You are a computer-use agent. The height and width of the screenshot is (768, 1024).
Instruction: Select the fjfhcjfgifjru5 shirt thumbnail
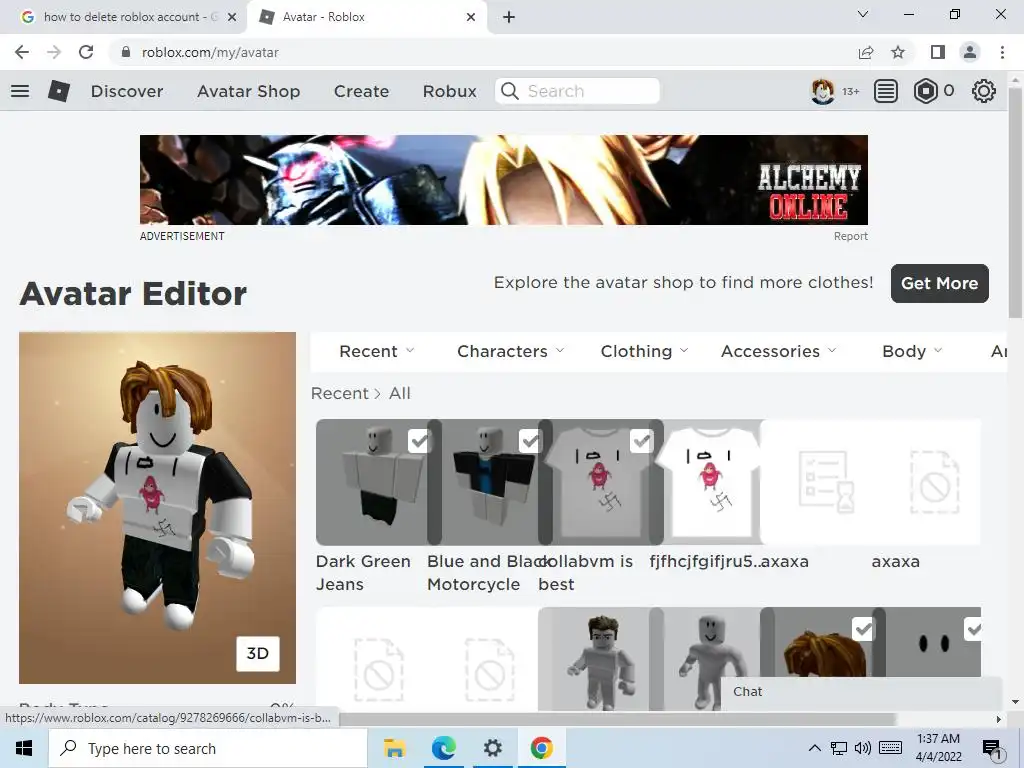click(x=711, y=482)
